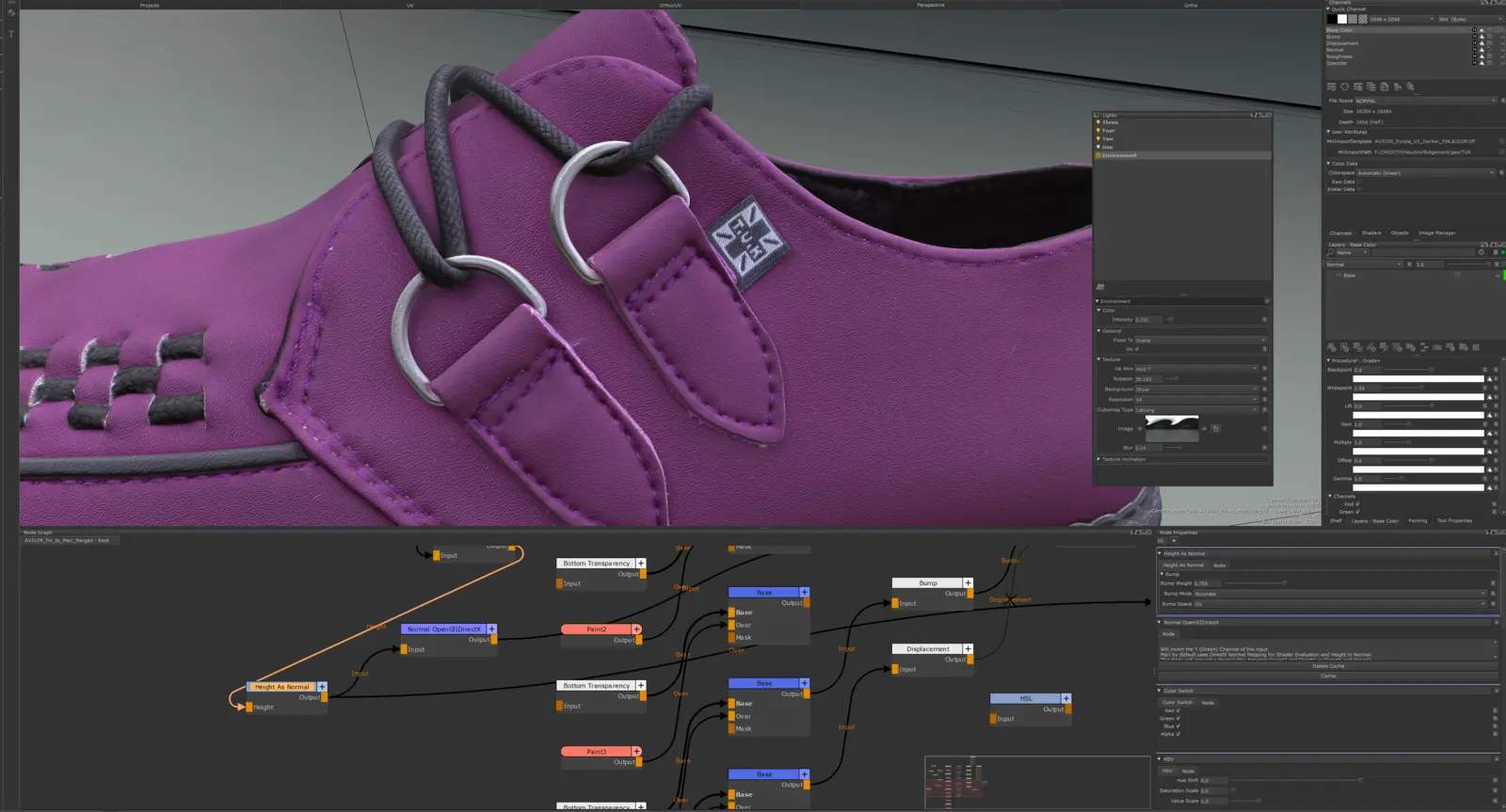Open the Normal blend mode dropdown in Layers
The width and height of the screenshot is (1506, 812).
click(1364, 264)
